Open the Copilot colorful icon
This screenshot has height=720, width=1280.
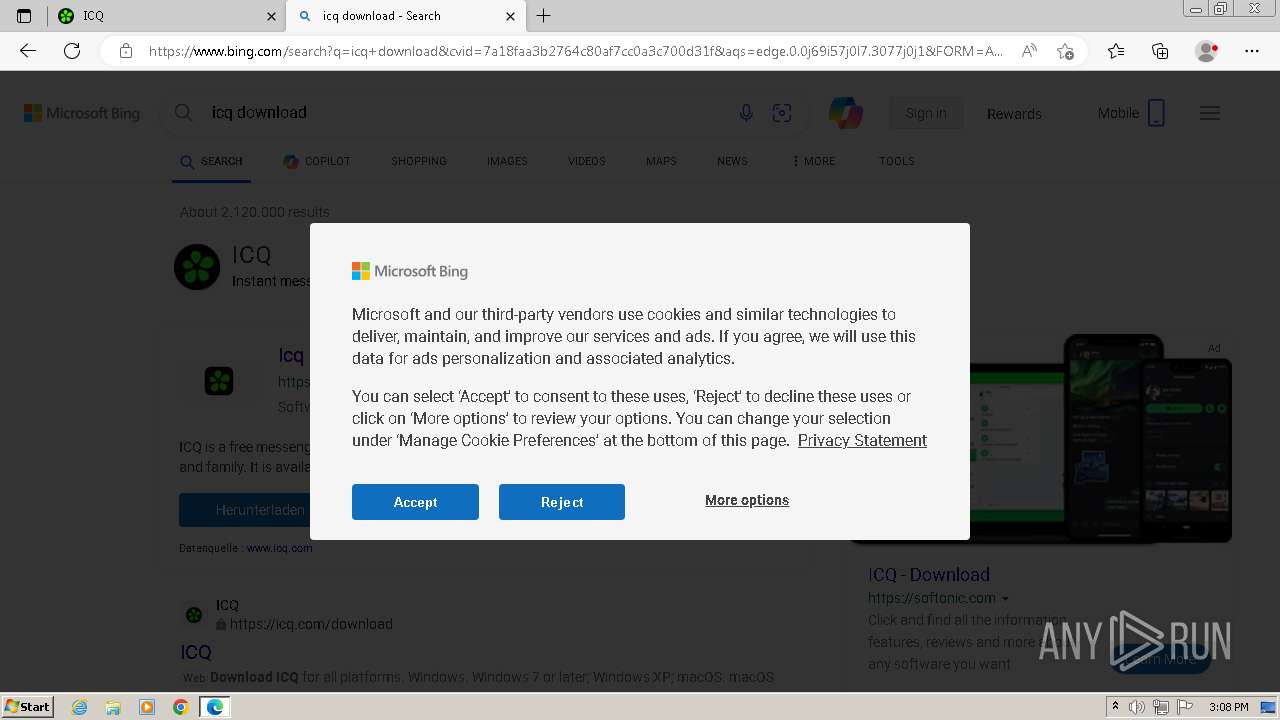pos(846,113)
